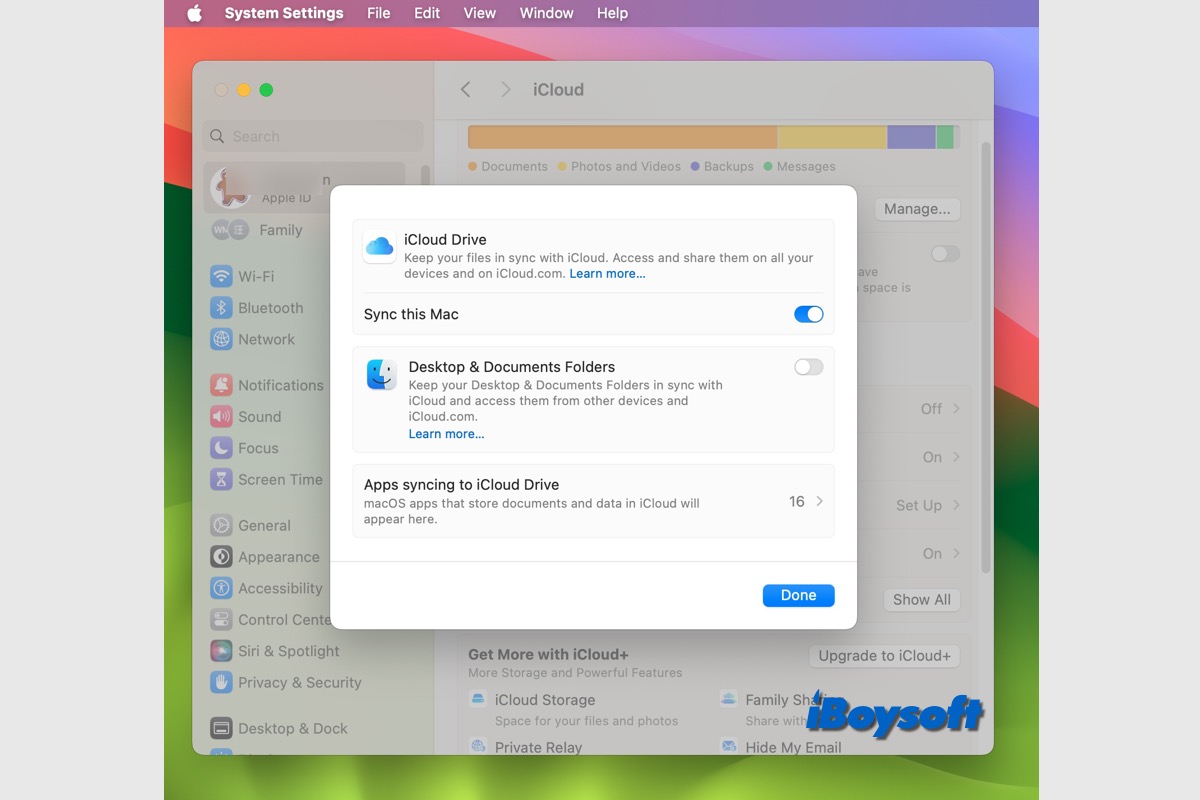
Task: Toggle the dimmed switch below Manage button
Action: (945, 254)
